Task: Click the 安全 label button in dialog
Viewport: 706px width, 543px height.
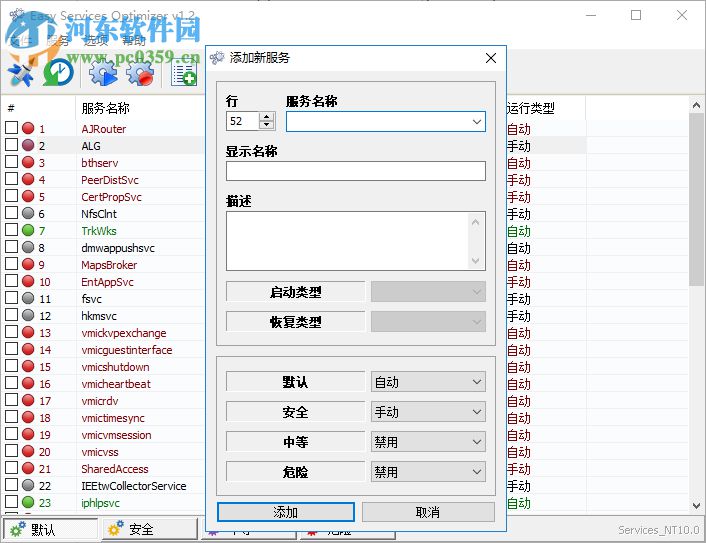Action: 295,412
